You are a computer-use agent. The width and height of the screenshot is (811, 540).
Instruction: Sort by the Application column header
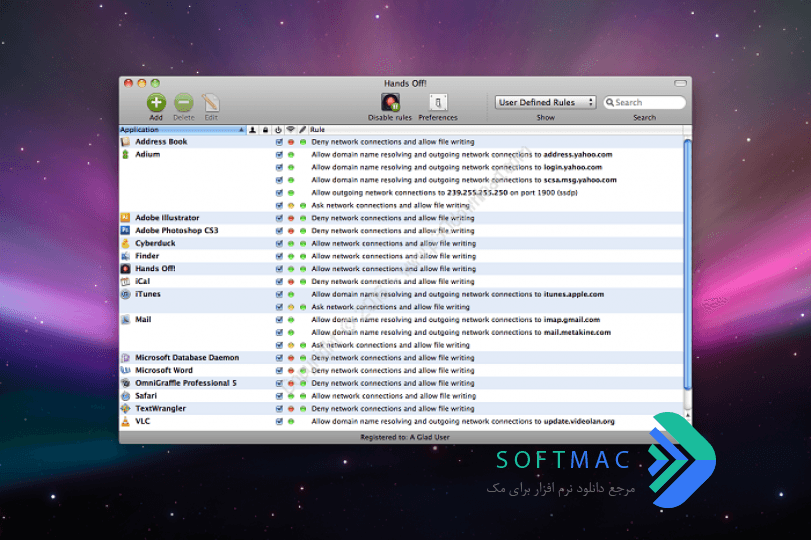point(183,129)
